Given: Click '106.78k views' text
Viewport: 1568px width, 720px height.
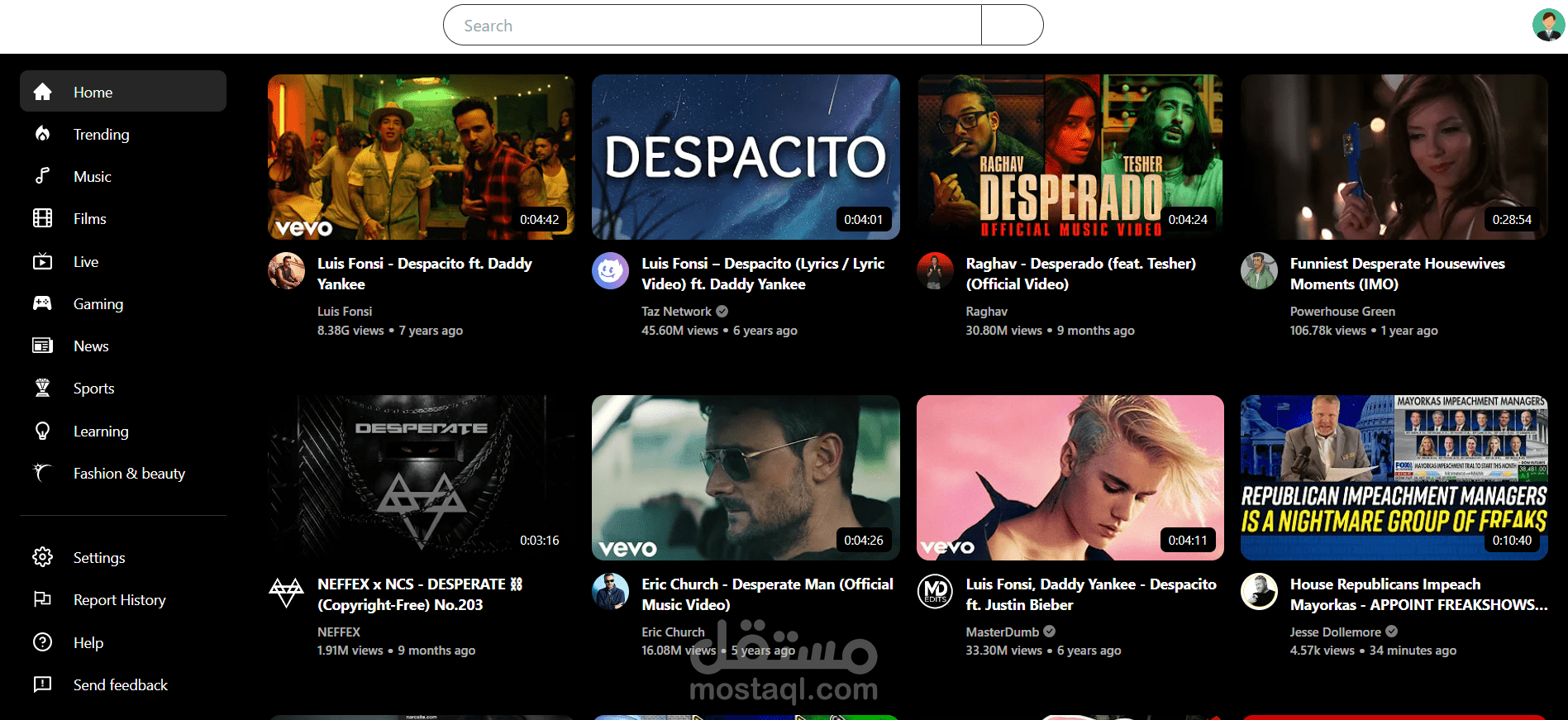Looking at the screenshot, I should [x=1327, y=330].
